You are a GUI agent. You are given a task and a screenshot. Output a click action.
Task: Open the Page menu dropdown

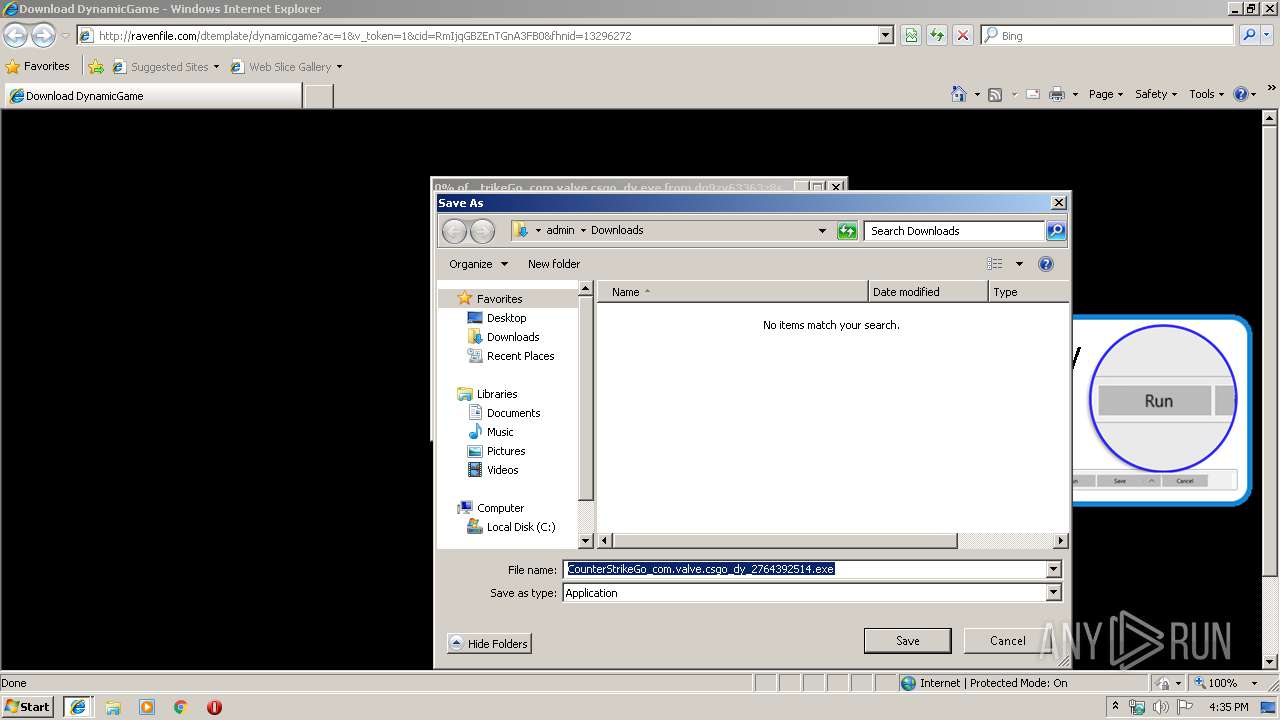[1105, 94]
